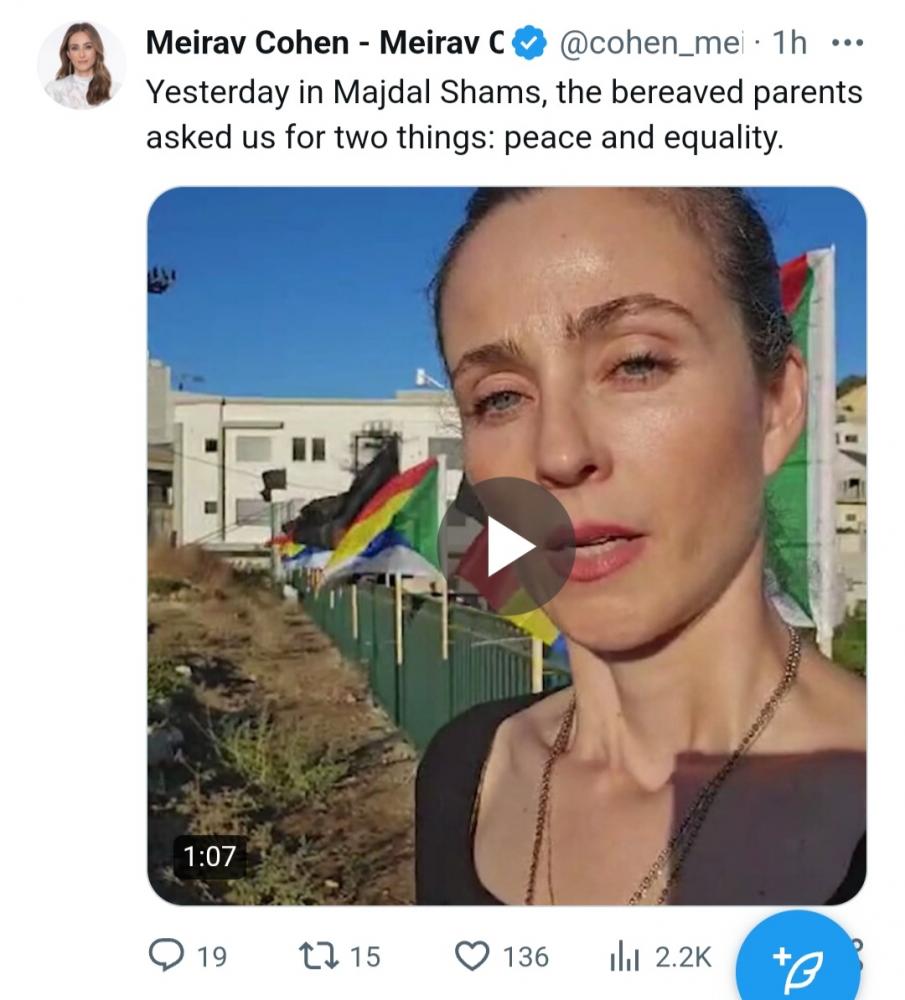This screenshot has height=1000, width=905.
Task: View the tweet analytics bar chart icon
Action: [624, 957]
